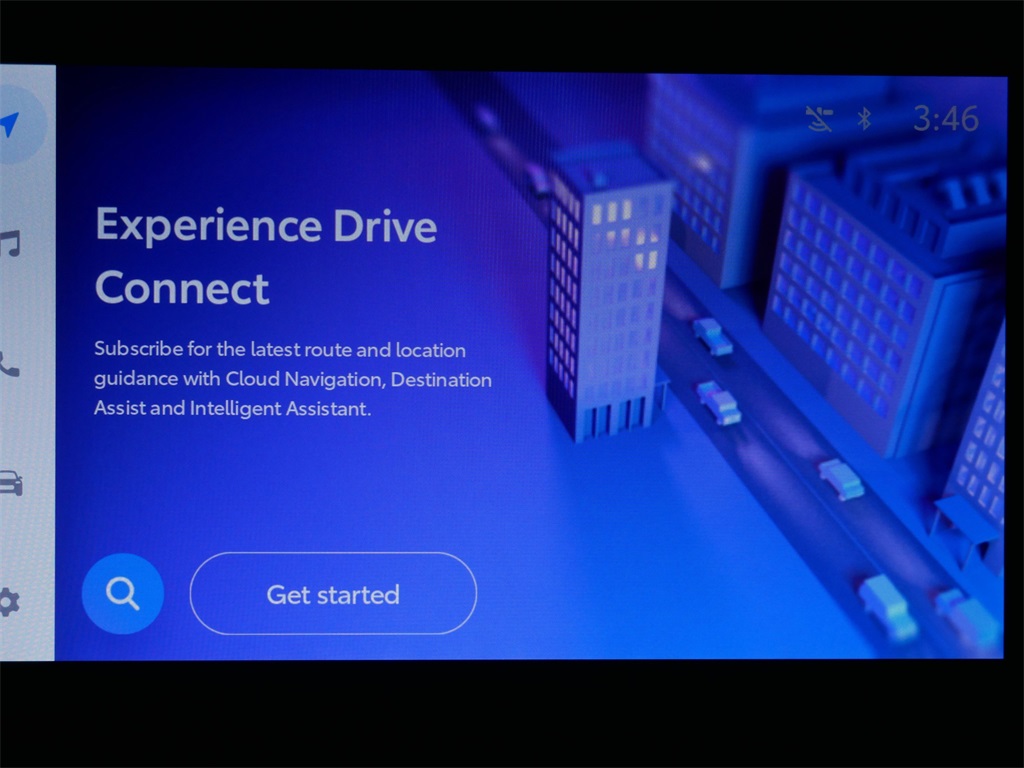Open the phone handset icon
Screen dimensions: 1024x768
[10, 364]
